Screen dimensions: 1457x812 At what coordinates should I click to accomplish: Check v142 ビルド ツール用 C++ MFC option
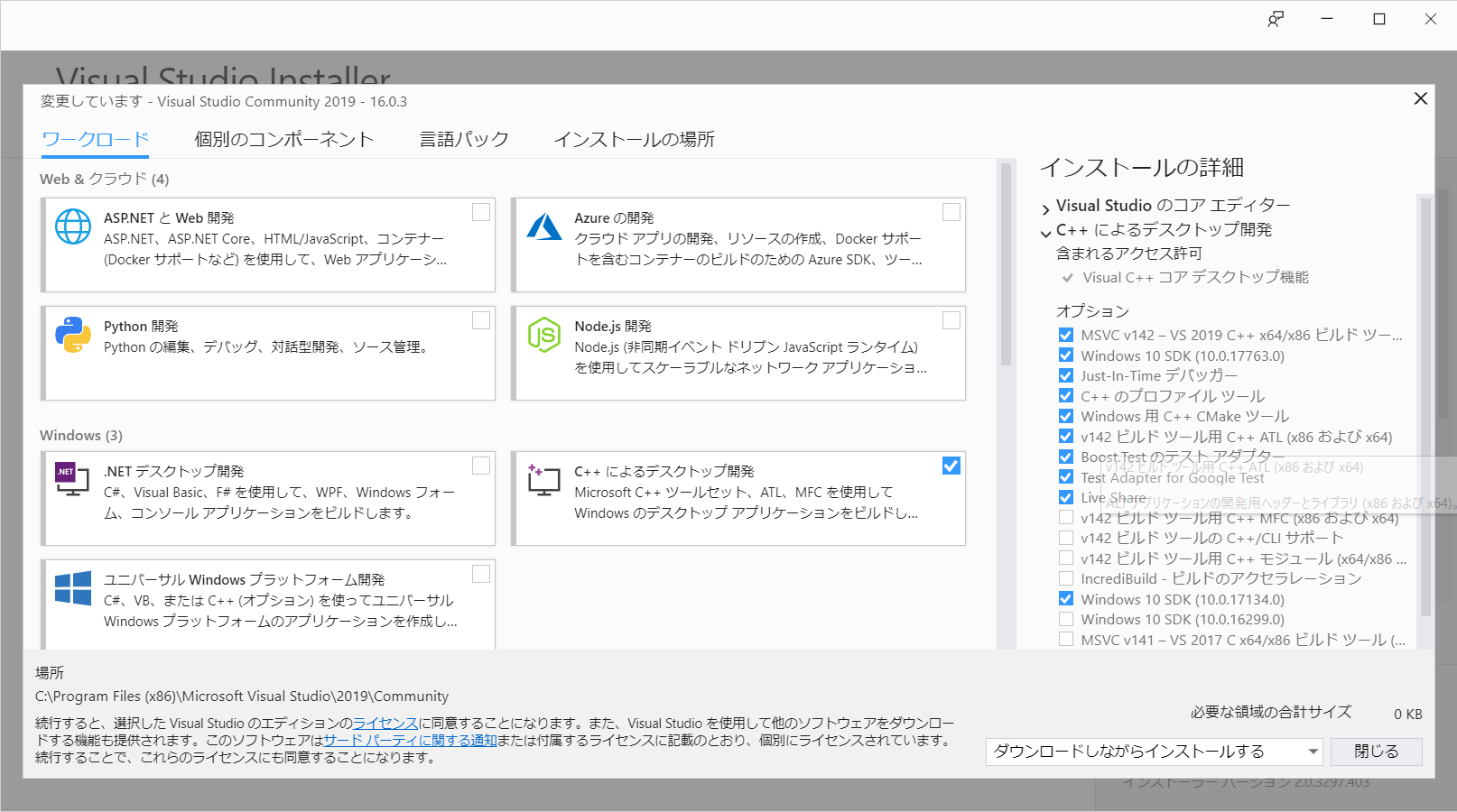point(1066,518)
